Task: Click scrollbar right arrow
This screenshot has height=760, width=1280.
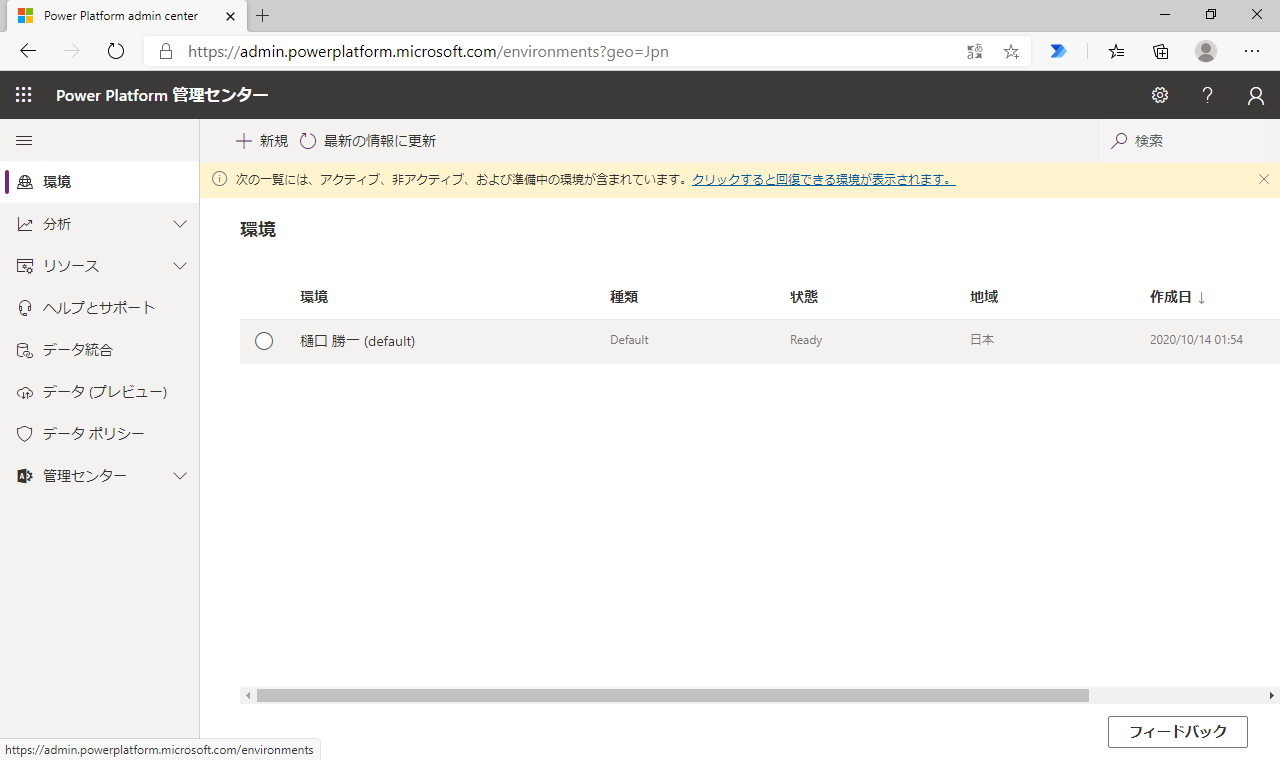Action: coord(1272,695)
